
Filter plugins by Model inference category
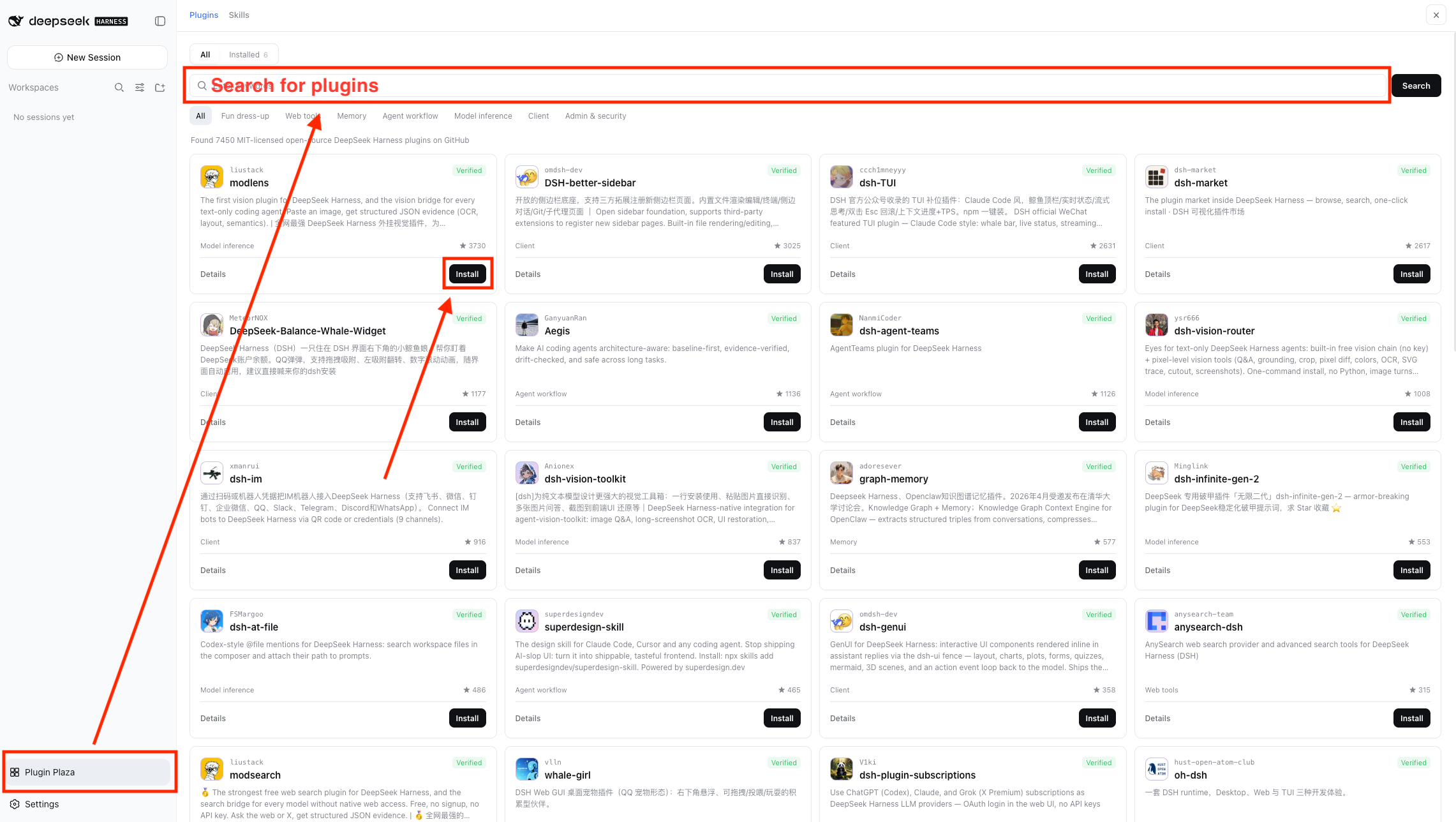(483, 116)
